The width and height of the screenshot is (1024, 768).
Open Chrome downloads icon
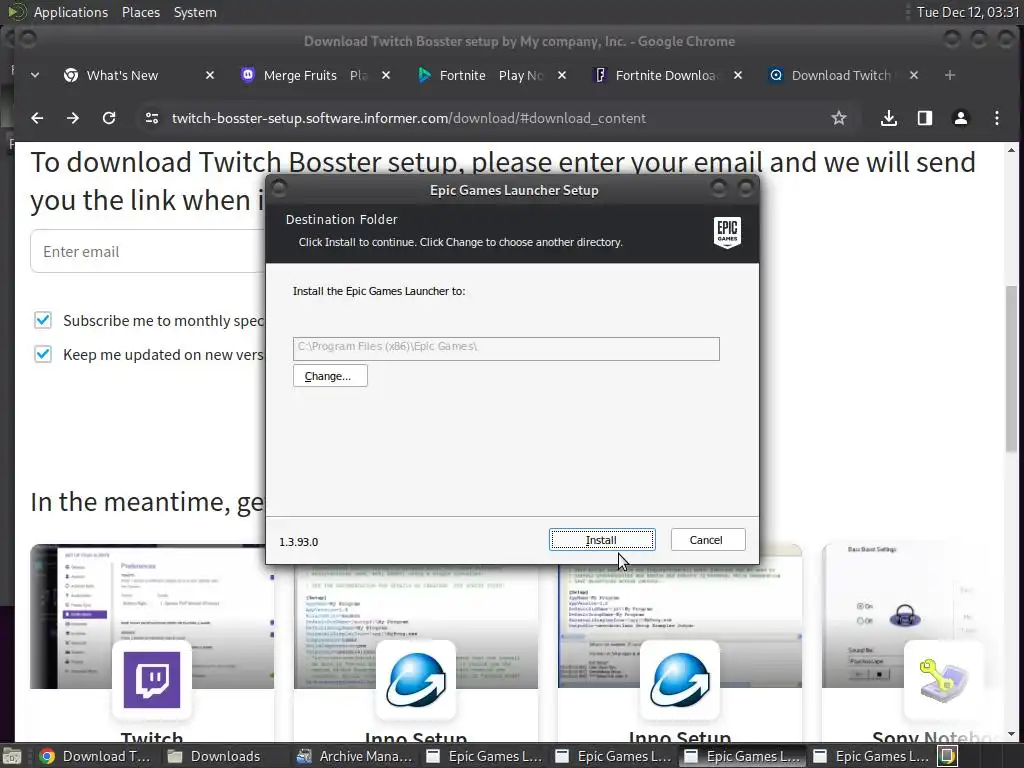[888, 118]
